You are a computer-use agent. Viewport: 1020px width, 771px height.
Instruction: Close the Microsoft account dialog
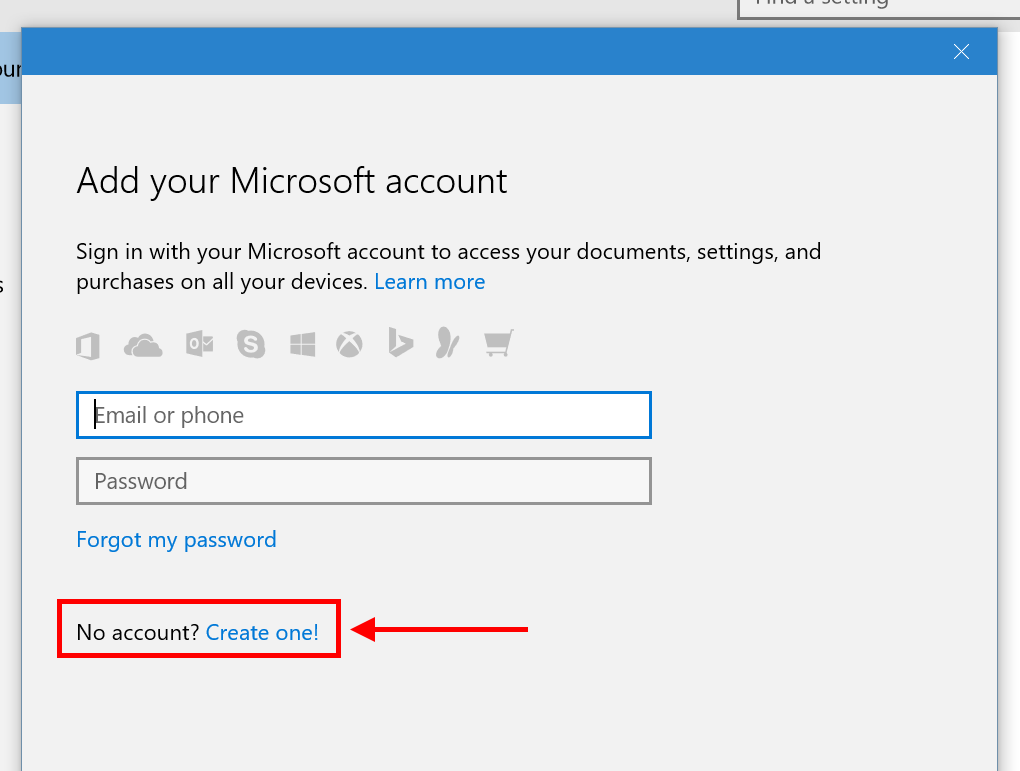tap(961, 51)
